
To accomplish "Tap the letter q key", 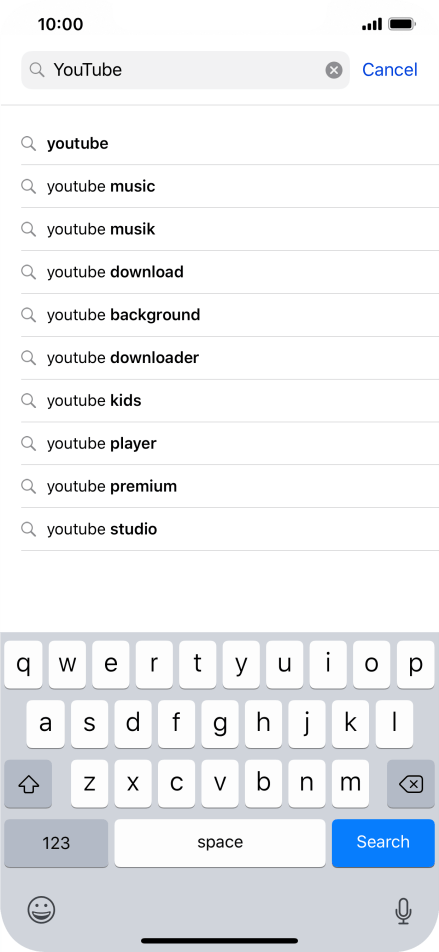I will (23, 664).
